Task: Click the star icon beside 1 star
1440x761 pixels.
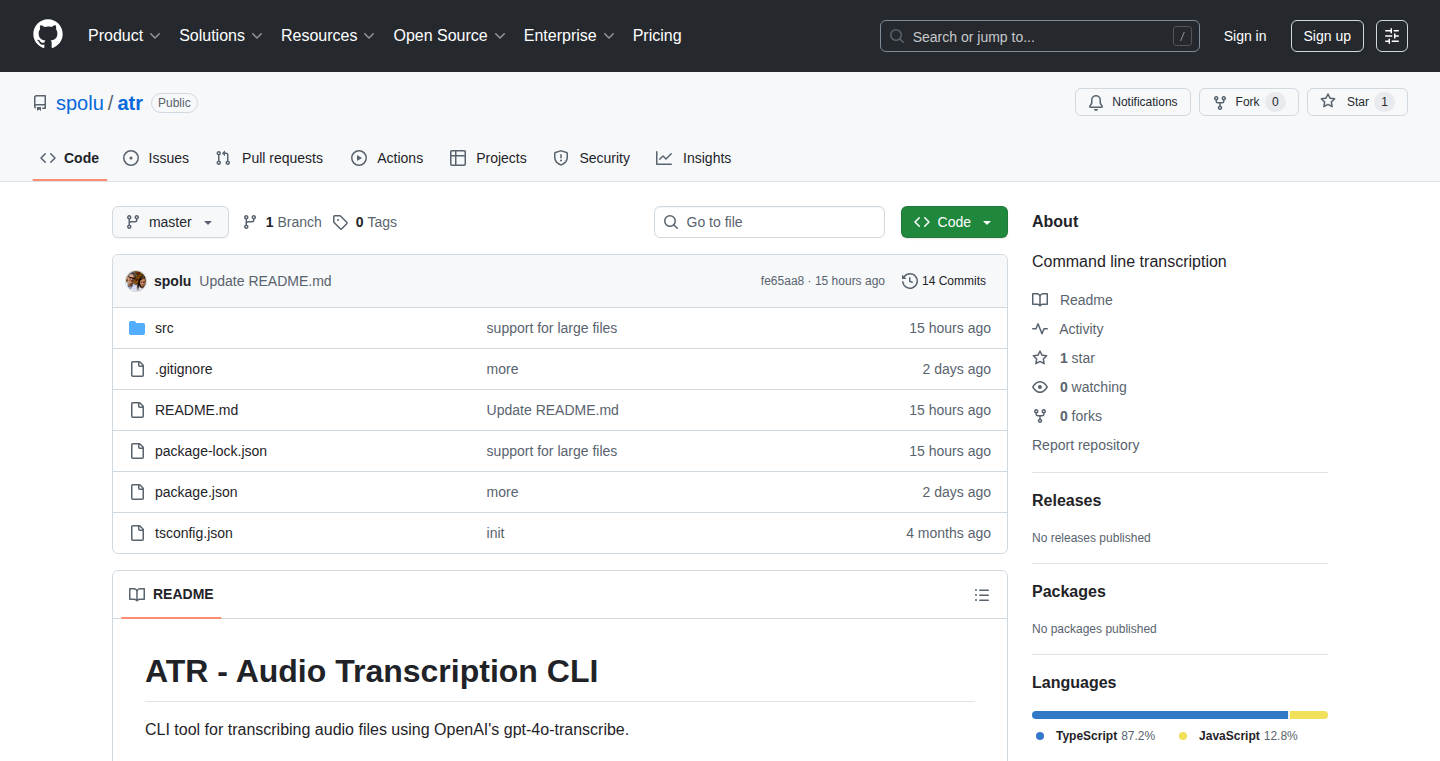Action: click(x=1040, y=358)
